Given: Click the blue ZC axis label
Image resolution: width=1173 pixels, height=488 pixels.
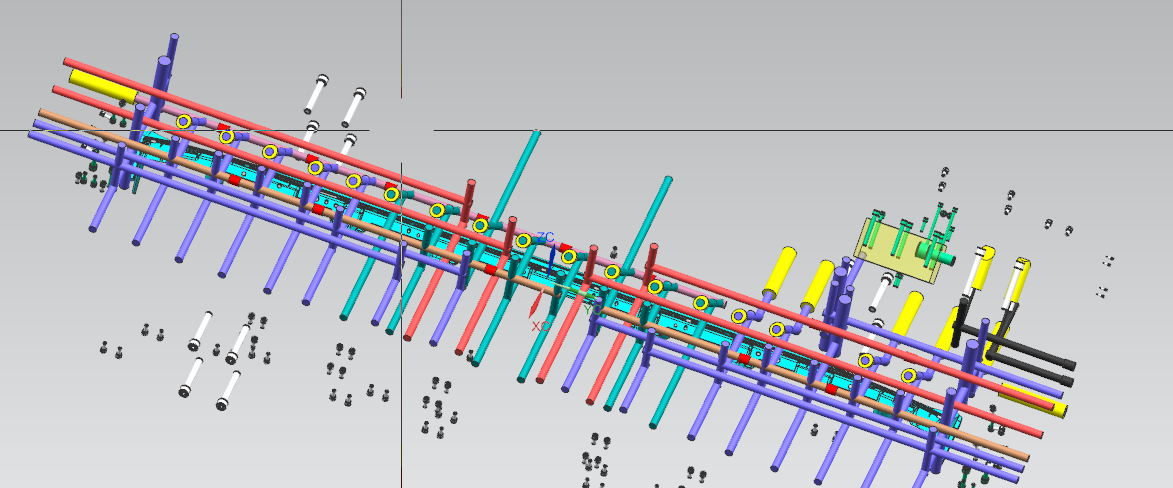Looking at the screenshot, I should 545,237.
